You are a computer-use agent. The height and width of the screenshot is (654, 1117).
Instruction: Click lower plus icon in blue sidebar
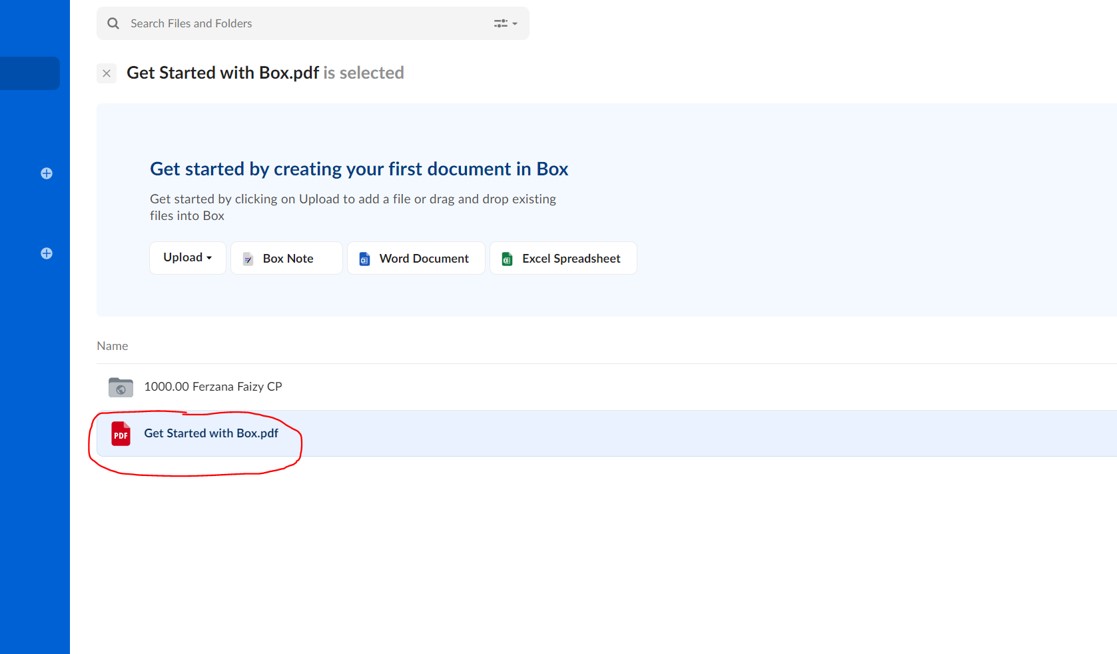(x=46, y=253)
